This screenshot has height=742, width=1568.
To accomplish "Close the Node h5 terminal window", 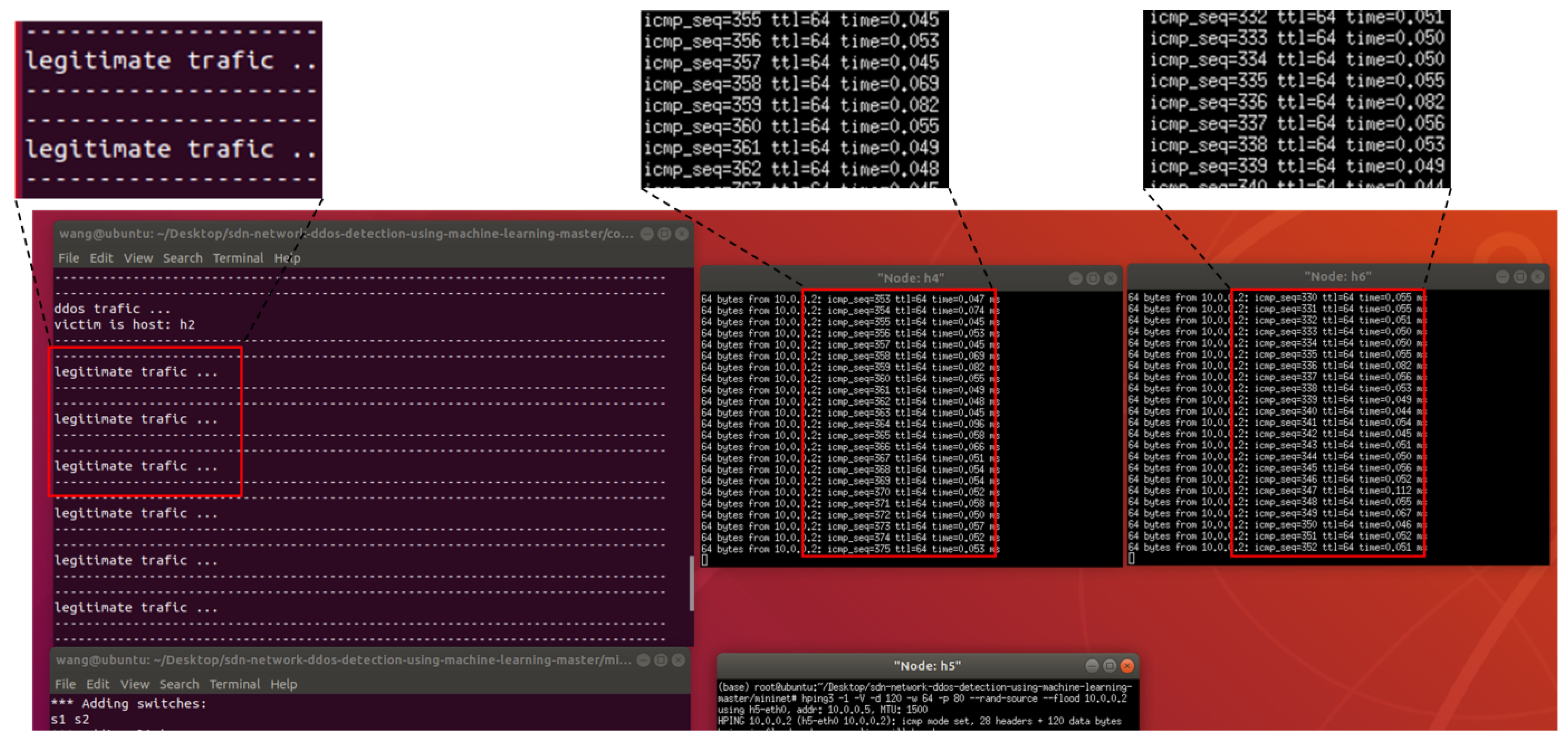I will (x=1127, y=665).
